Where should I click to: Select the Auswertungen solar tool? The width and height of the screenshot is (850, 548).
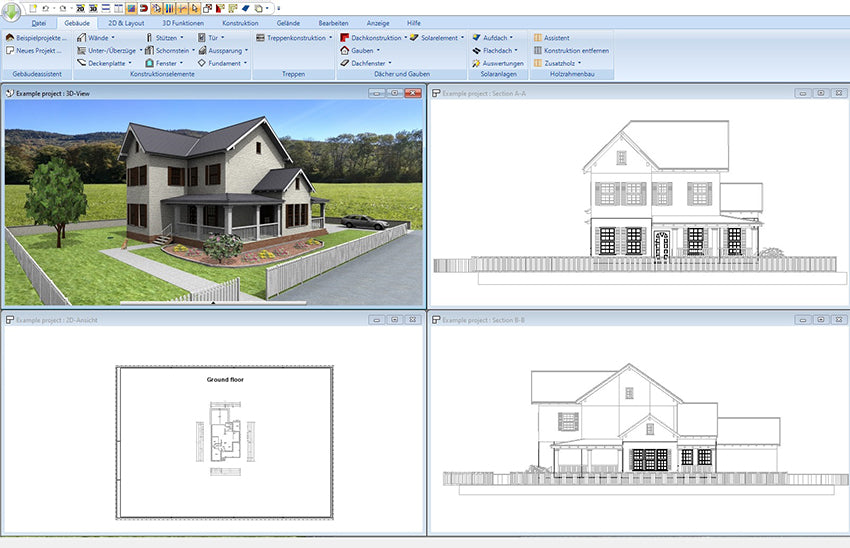pos(497,63)
